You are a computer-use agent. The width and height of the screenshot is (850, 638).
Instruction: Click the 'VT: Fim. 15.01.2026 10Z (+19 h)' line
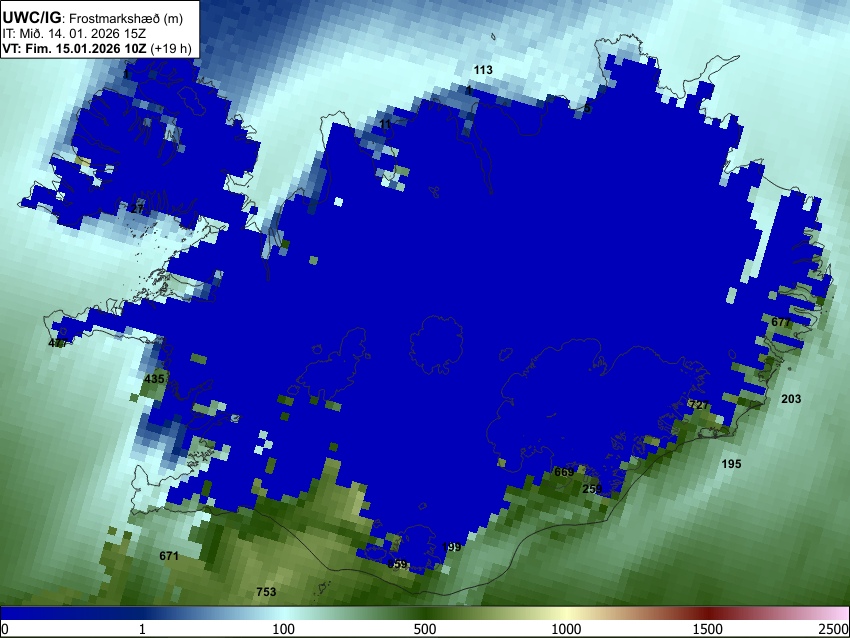97,48
